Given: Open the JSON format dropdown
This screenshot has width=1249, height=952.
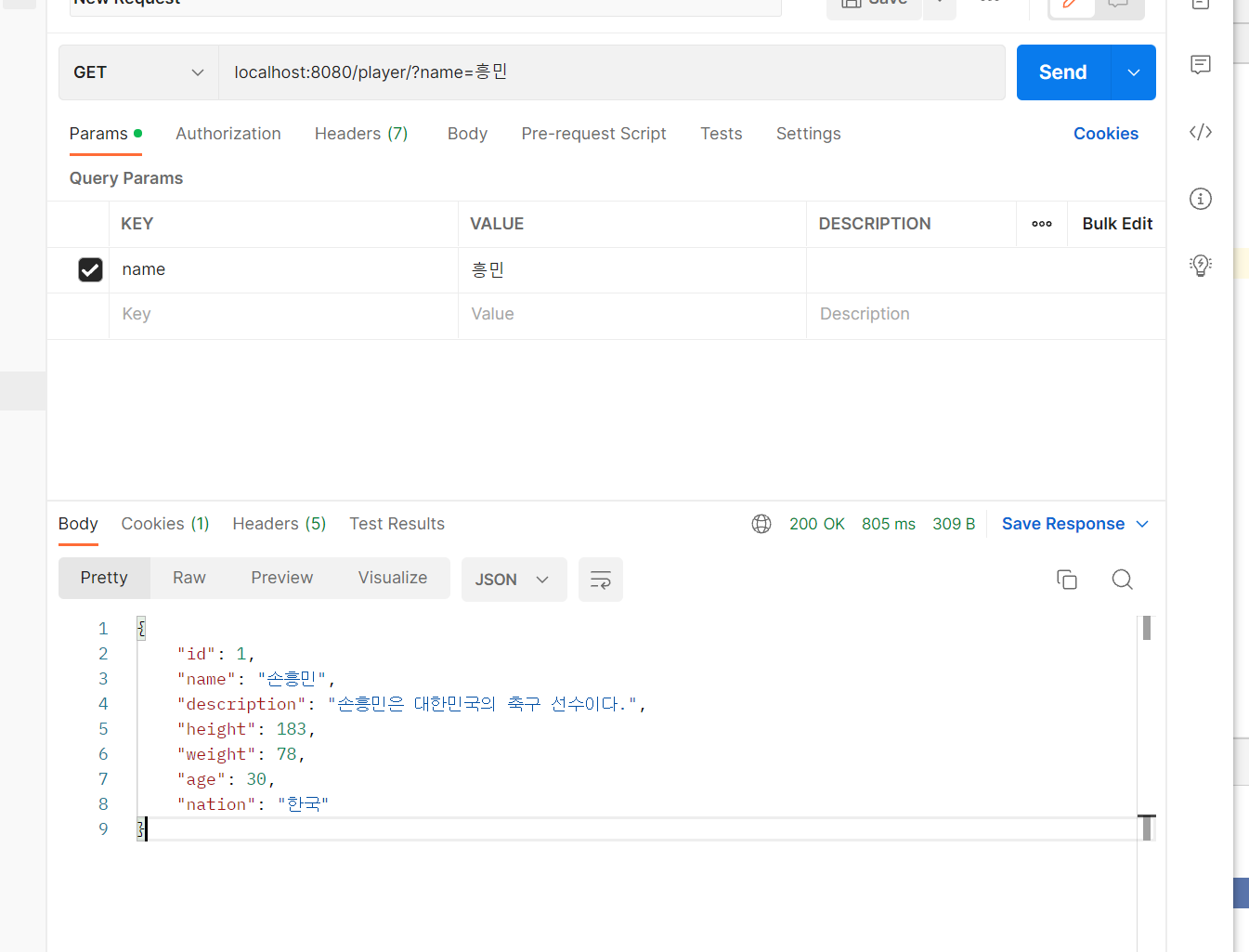Looking at the screenshot, I should pyautogui.click(x=514, y=580).
